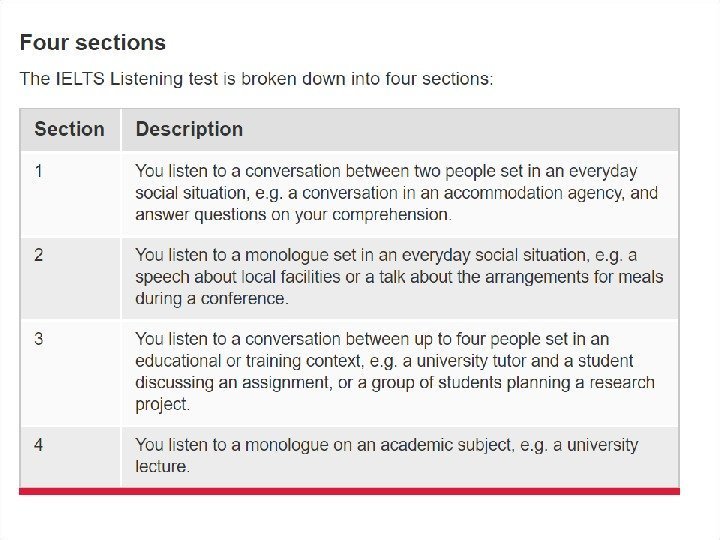The width and height of the screenshot is (720, 540).
Task: Click the "Four sections" heading
Action: pyautogui.click(x=93, y=43)
